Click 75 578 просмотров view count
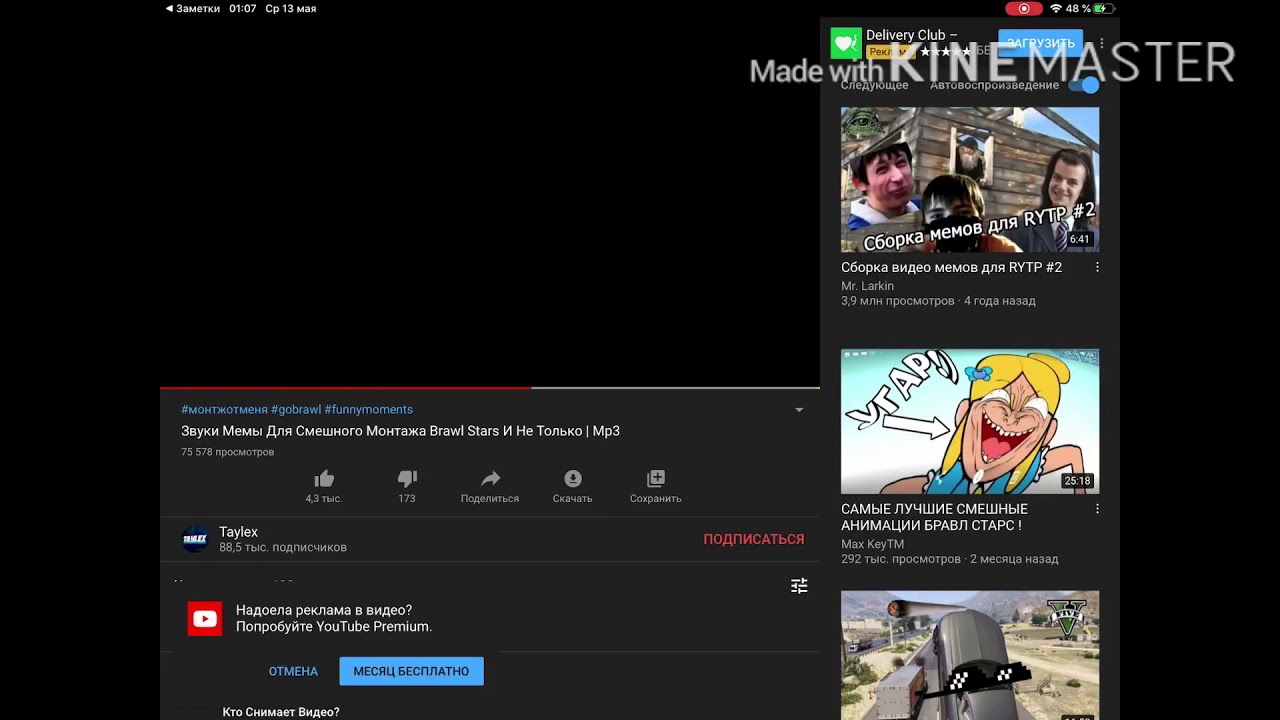1280x720 pixels. [228, 452]
